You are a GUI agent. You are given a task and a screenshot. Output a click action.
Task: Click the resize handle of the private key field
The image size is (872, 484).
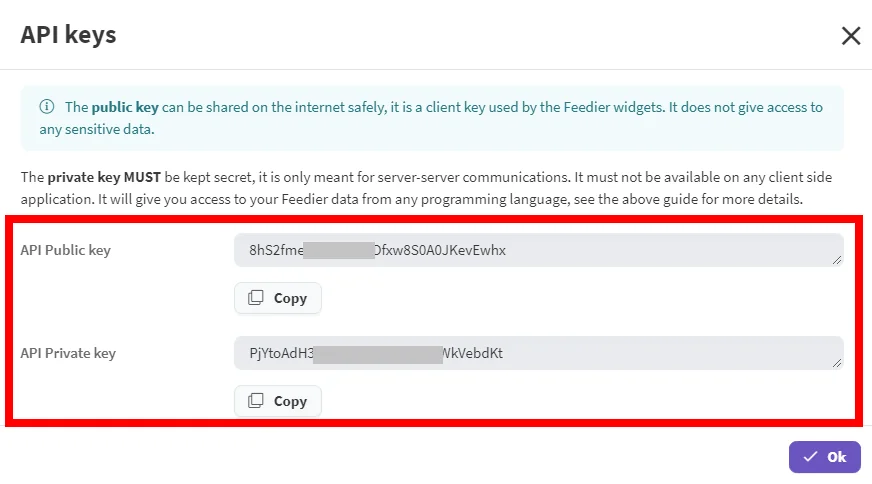pyautogui.click(x=836, y=363)
